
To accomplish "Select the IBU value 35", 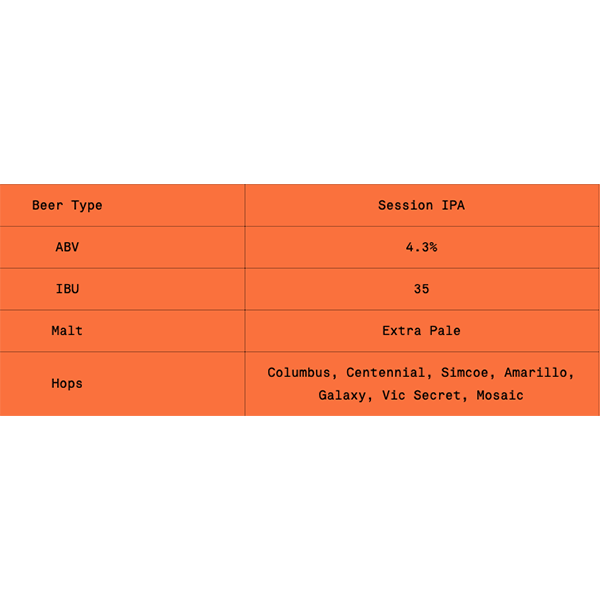I will point(421,289).
